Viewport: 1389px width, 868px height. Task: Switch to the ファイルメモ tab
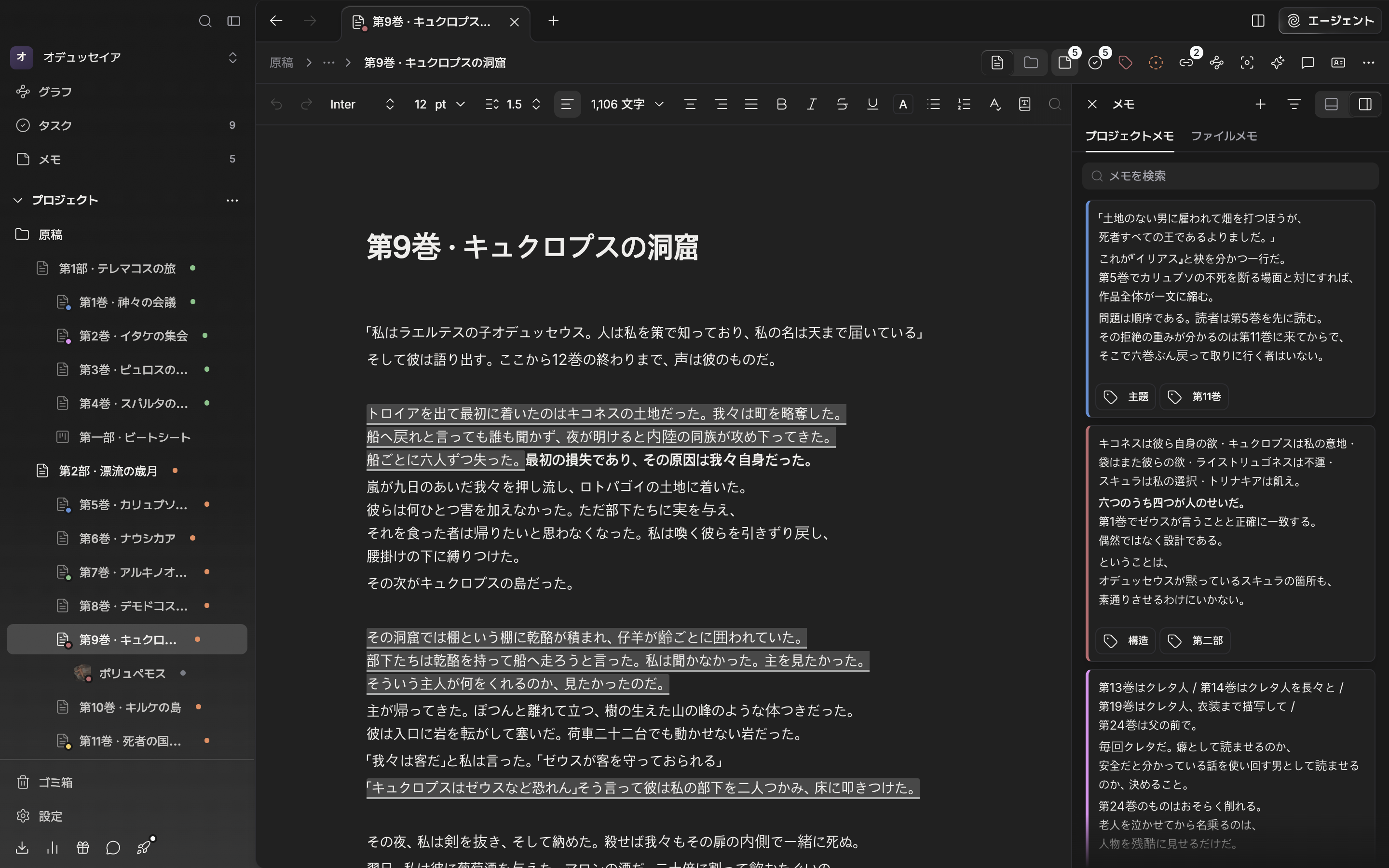coord(1224,136)
